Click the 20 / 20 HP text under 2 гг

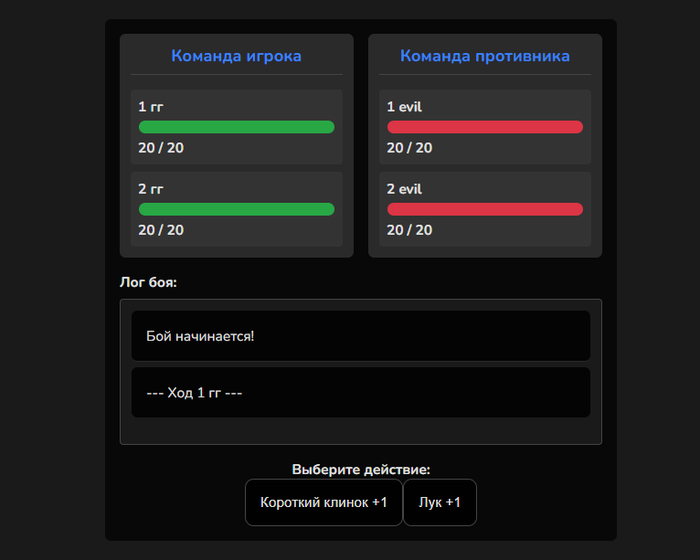[x=161, y=230]
